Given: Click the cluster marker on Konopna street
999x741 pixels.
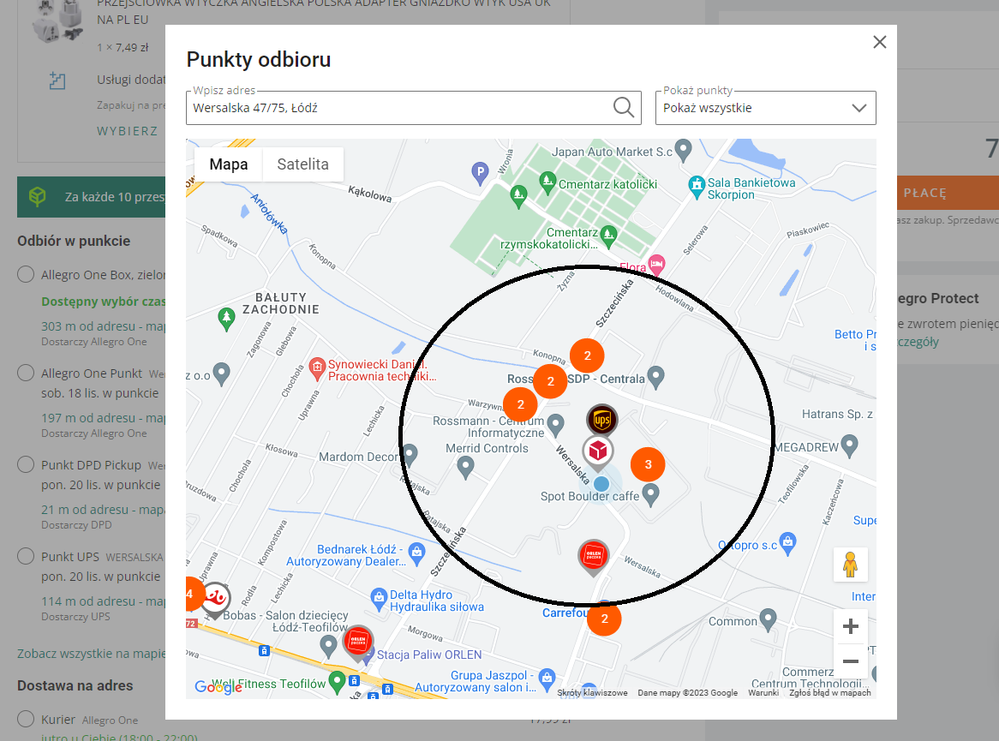Looking at the screenshot, I should [587, 356].
